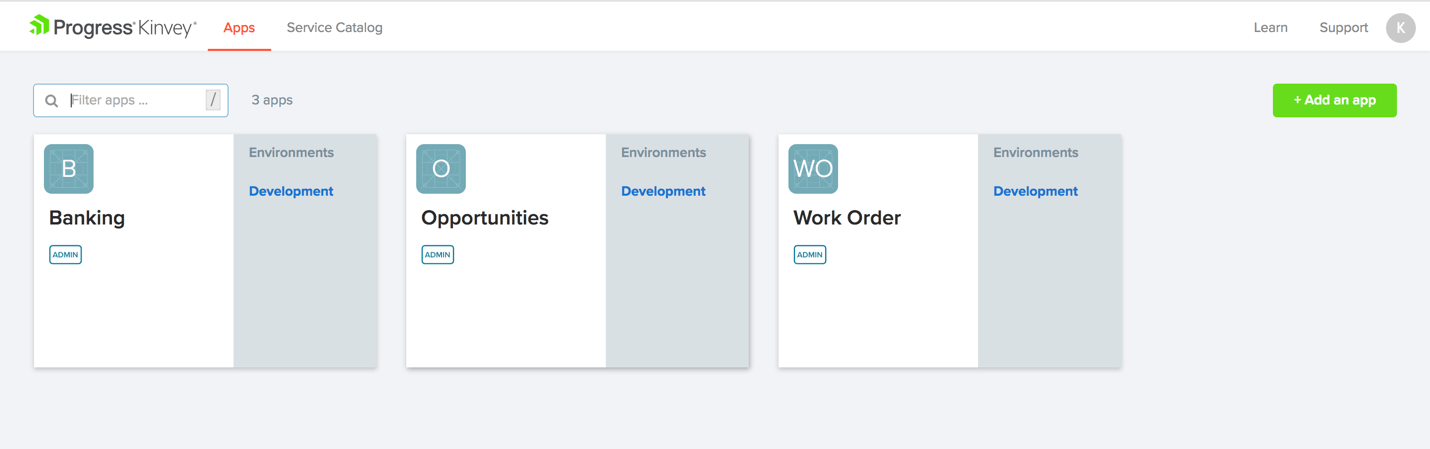
Task: Click the Opportunities app title
Action: (x=485, y=218)
